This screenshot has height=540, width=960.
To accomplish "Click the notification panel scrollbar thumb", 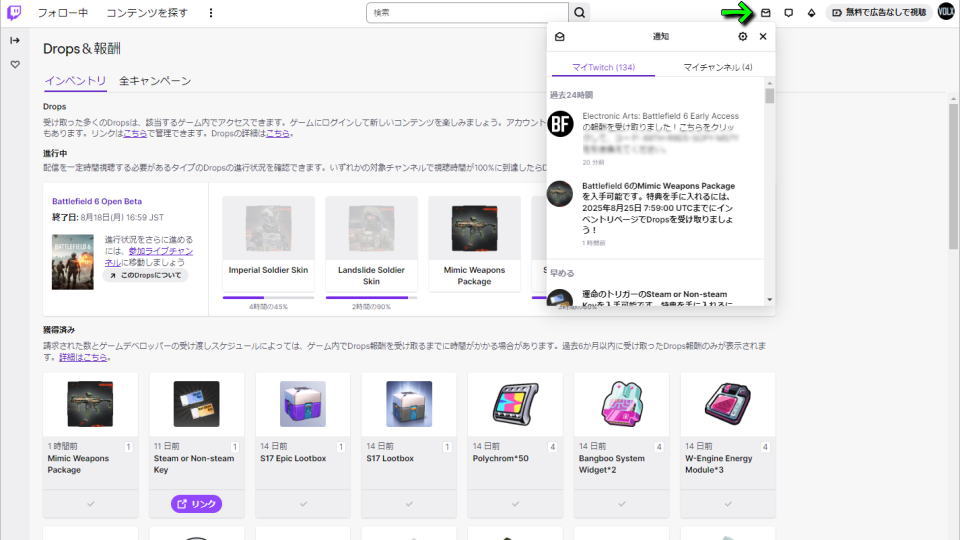I will point(770,96).
